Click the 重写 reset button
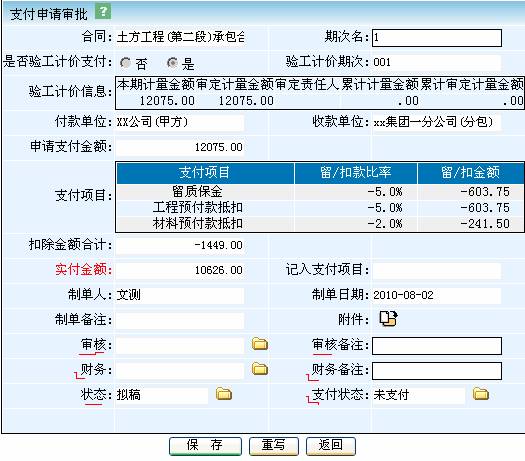525x461 pixels. pos(274,446)
